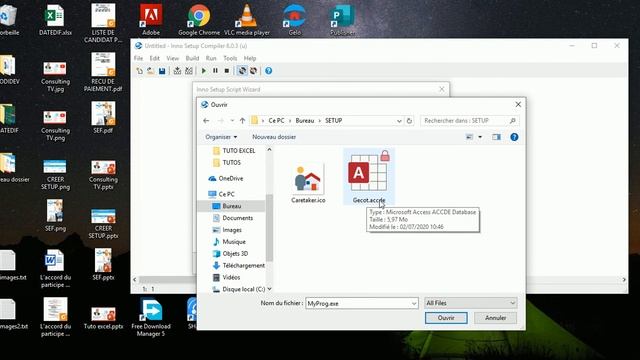Select Musique in navigation pane
Screen dimensions: 640x360
pos(234,242)
